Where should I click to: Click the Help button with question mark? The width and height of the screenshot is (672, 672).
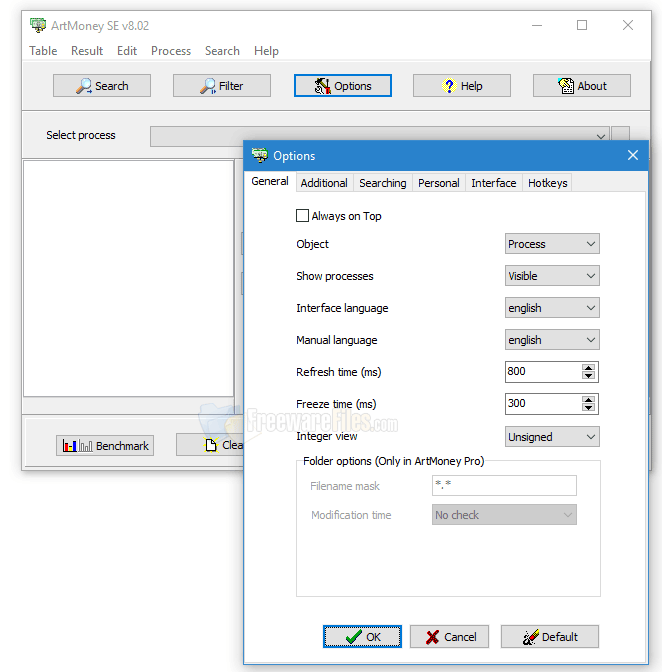[462, 86]
